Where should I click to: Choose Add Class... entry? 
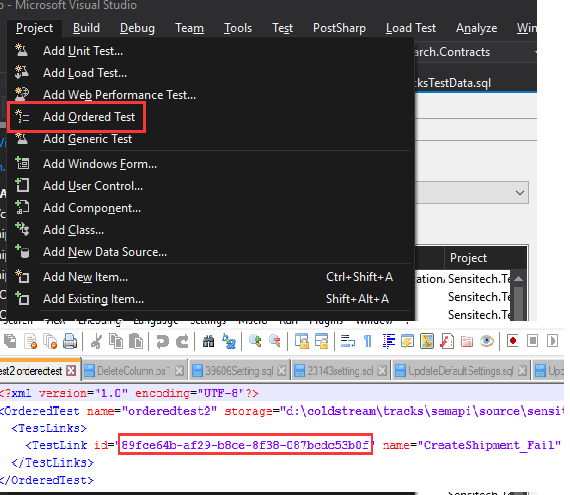point(211,230)
